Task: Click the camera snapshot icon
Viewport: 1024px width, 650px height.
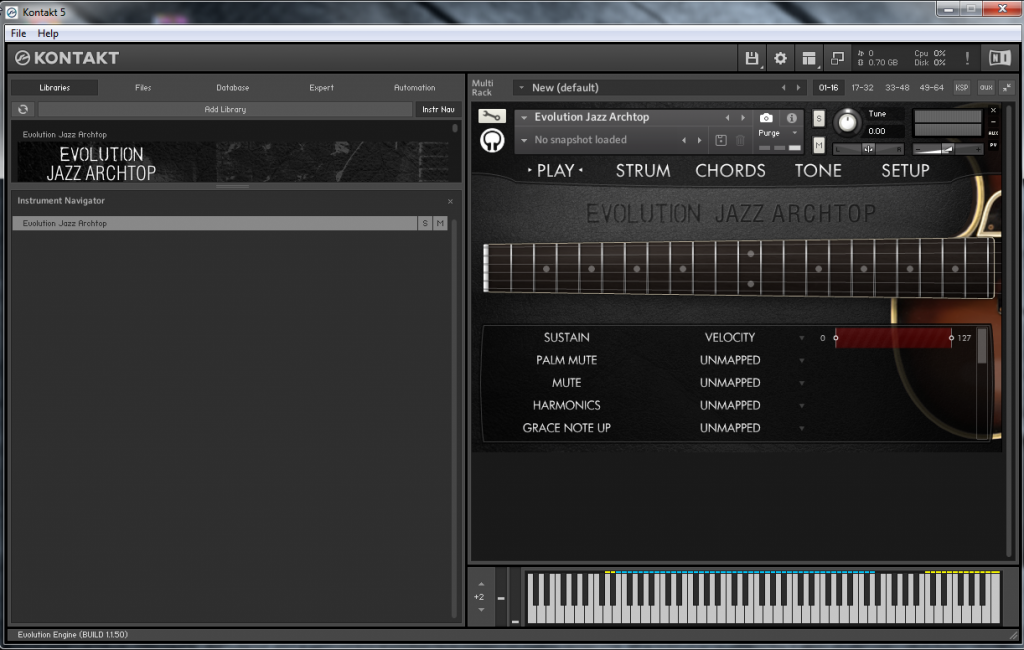Action: click(x=765, y=118)
